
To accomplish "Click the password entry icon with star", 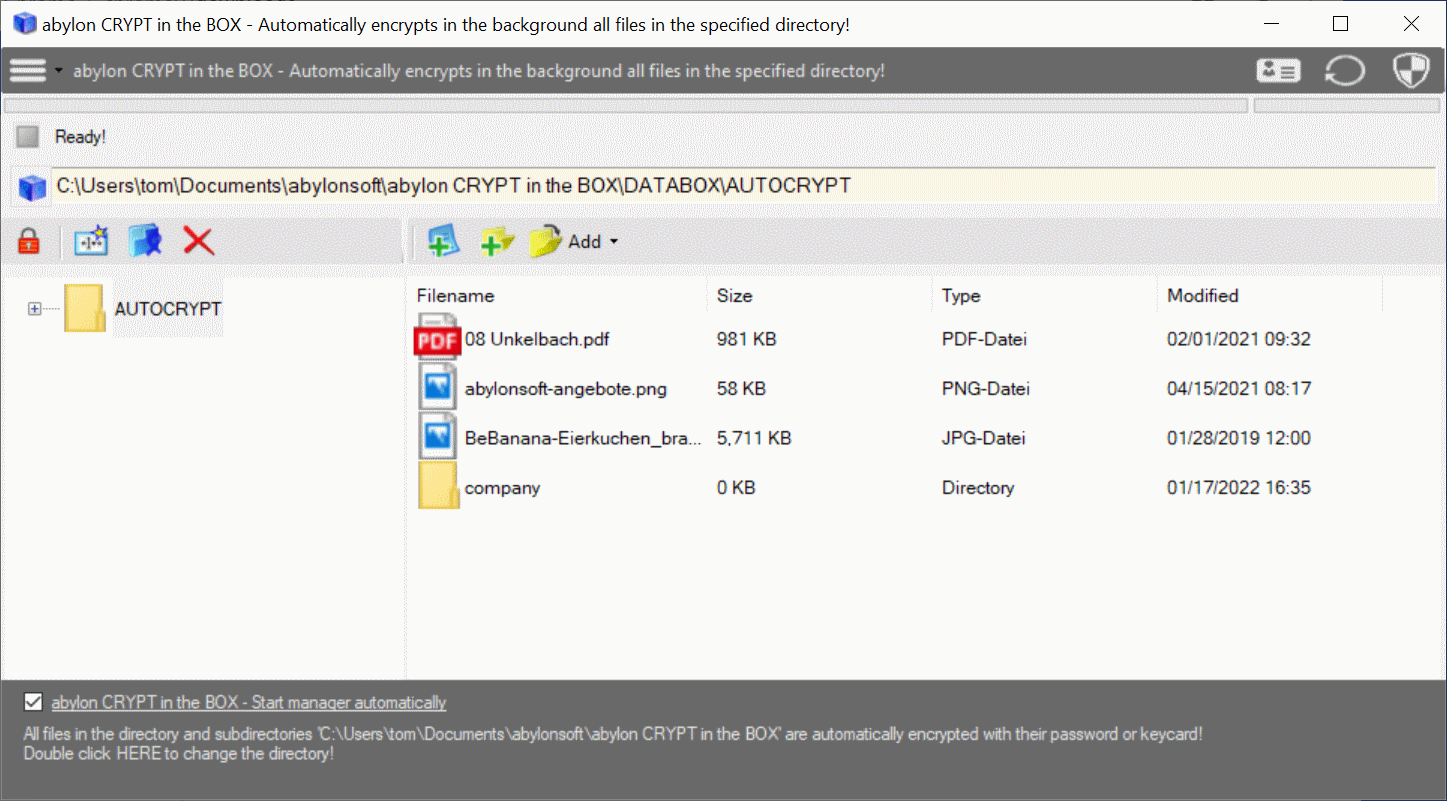I will point(91,241).
